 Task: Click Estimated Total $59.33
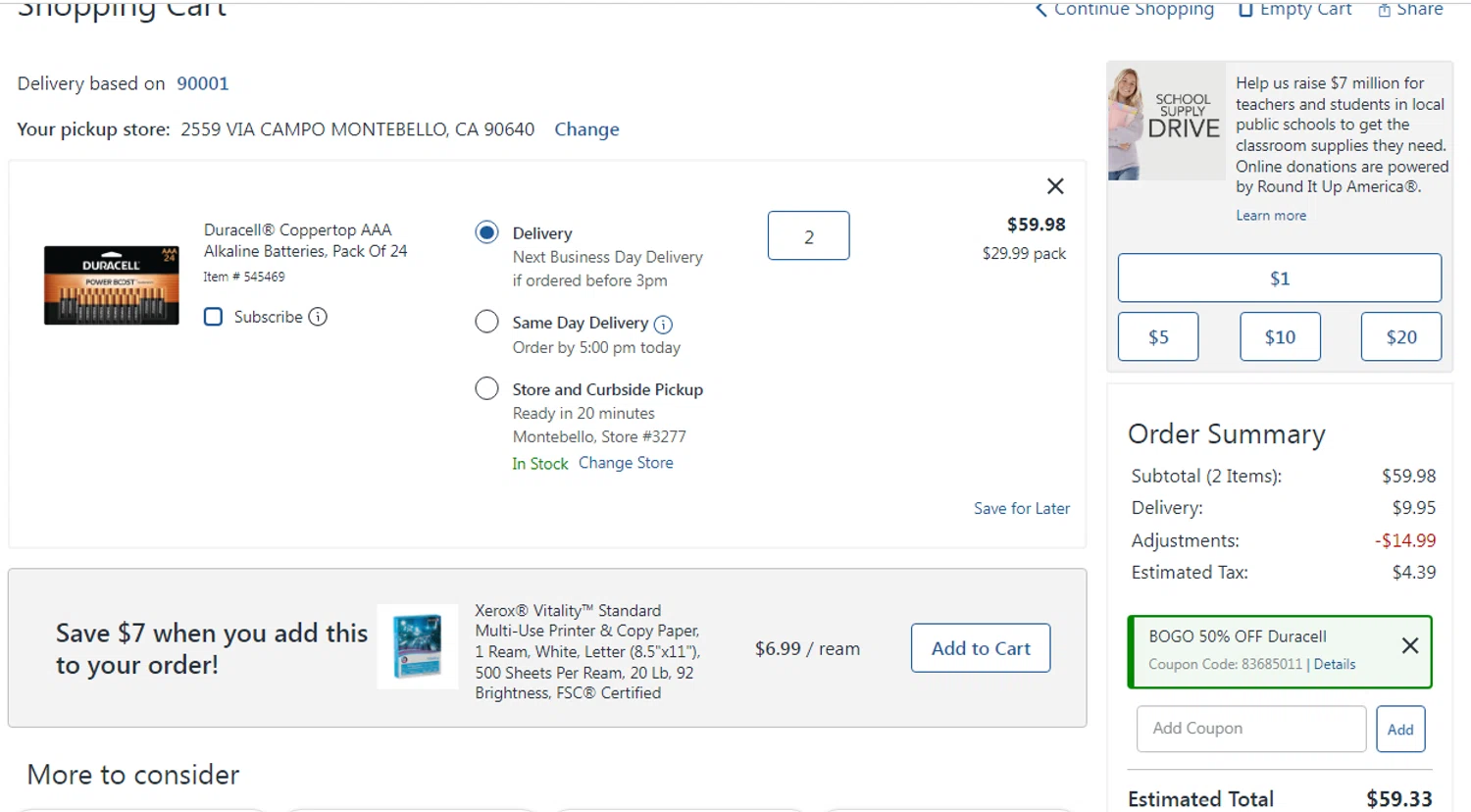[1399, 799]
